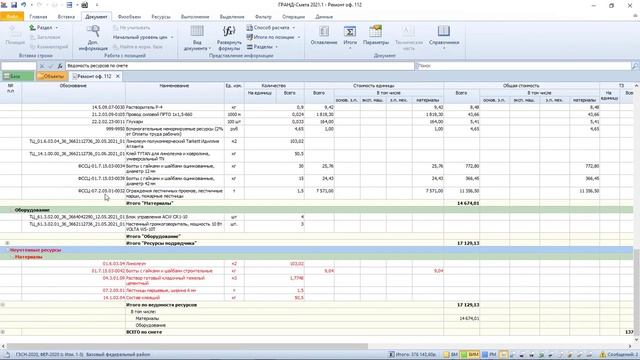Click the Наименование column header
This screenshot has height=360, width=640.
point(174,86)
